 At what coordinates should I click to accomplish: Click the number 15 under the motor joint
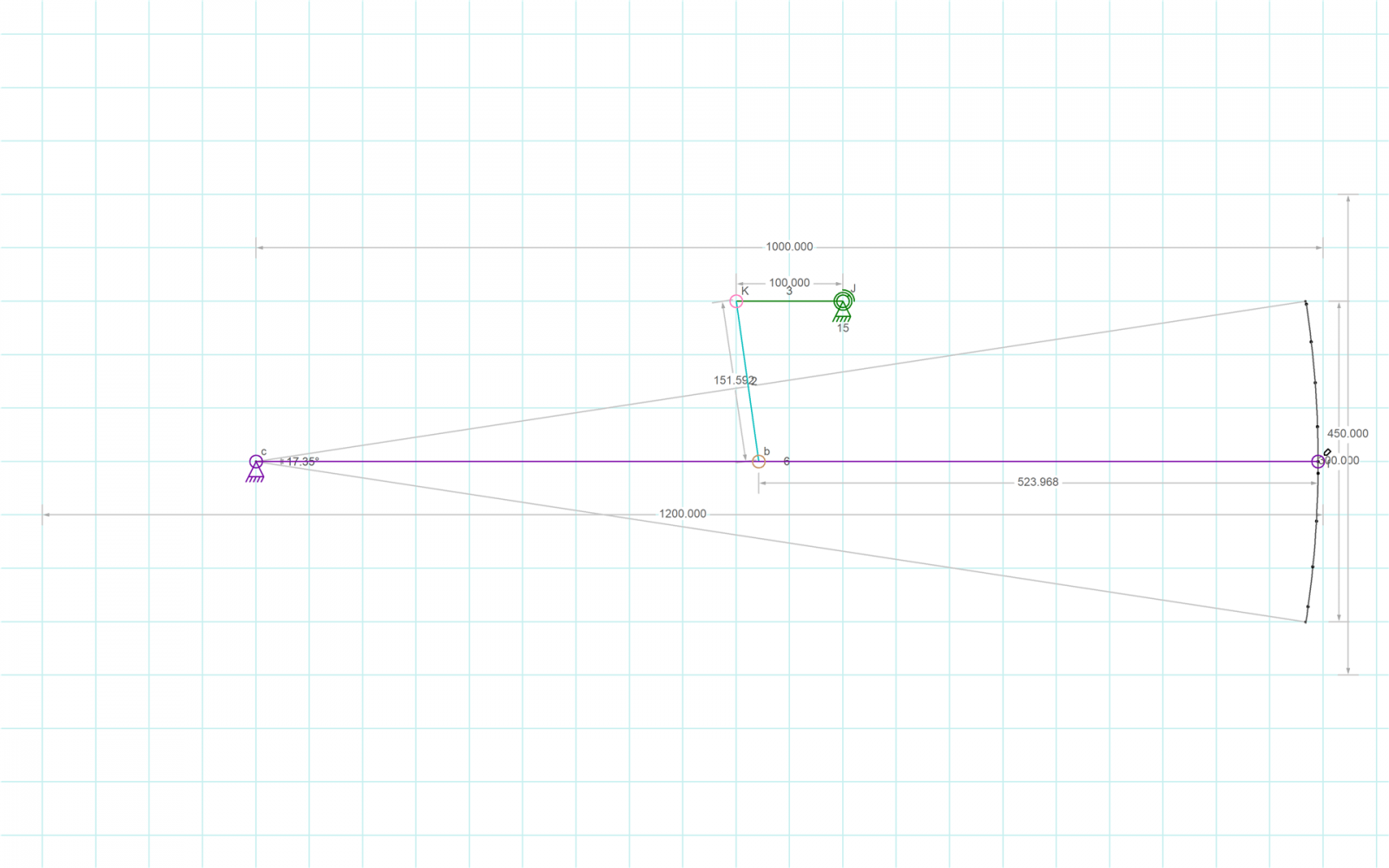(x=842, y=328)
